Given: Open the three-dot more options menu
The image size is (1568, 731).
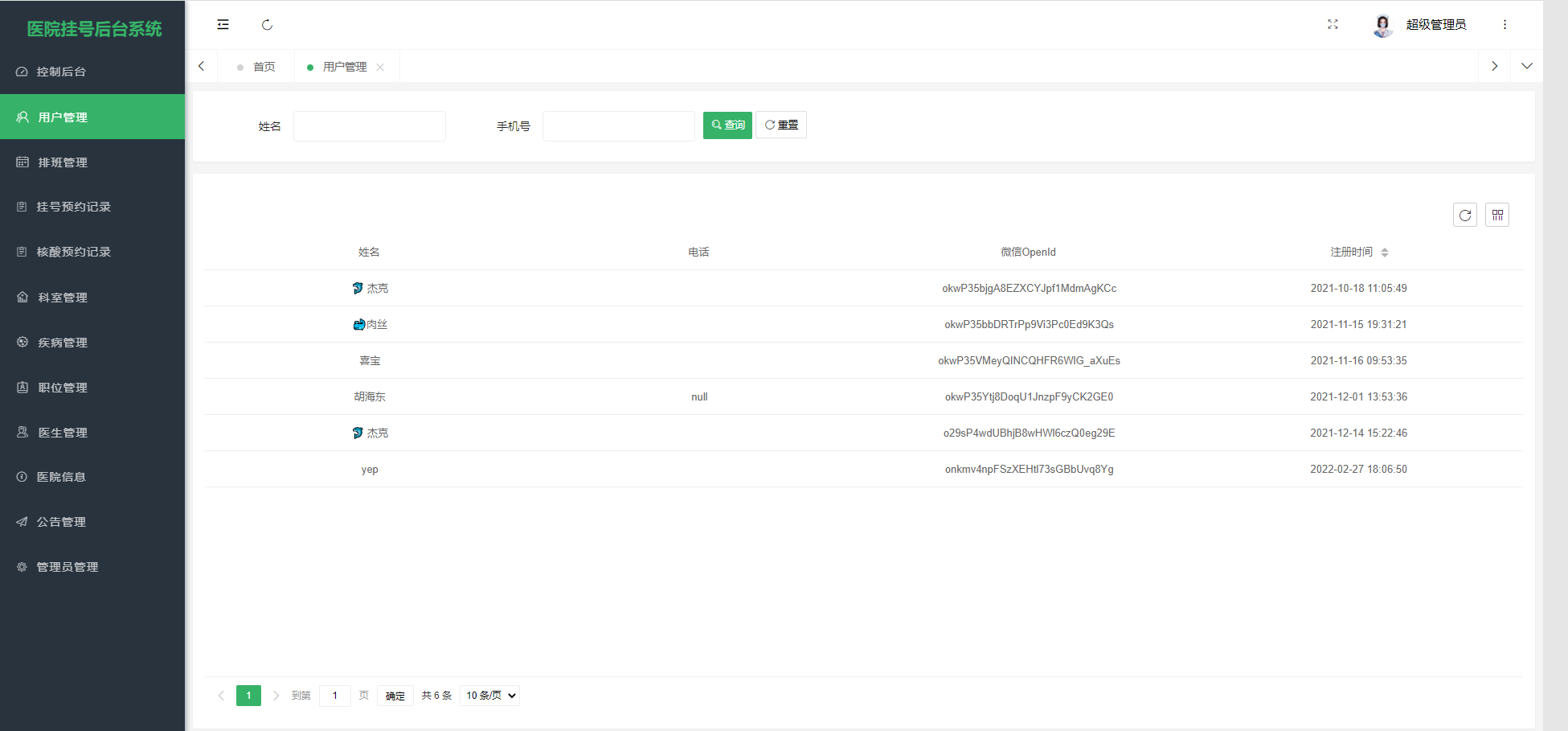Looking at the screenshot, I should pos(1505,25).
